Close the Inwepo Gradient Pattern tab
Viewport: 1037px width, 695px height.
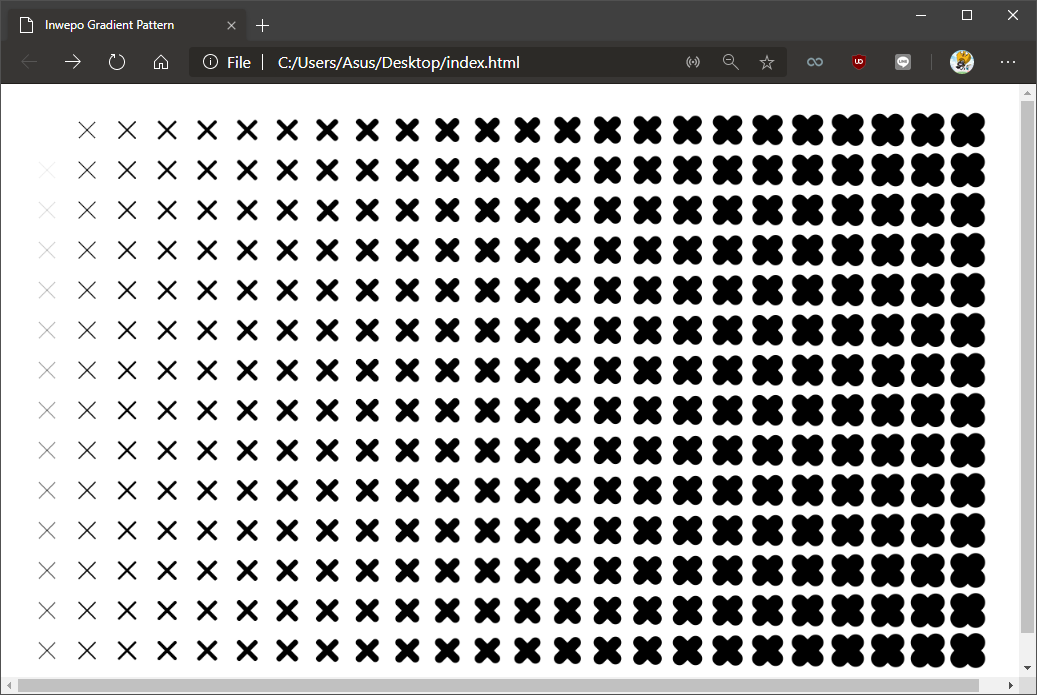coord(231,25)
